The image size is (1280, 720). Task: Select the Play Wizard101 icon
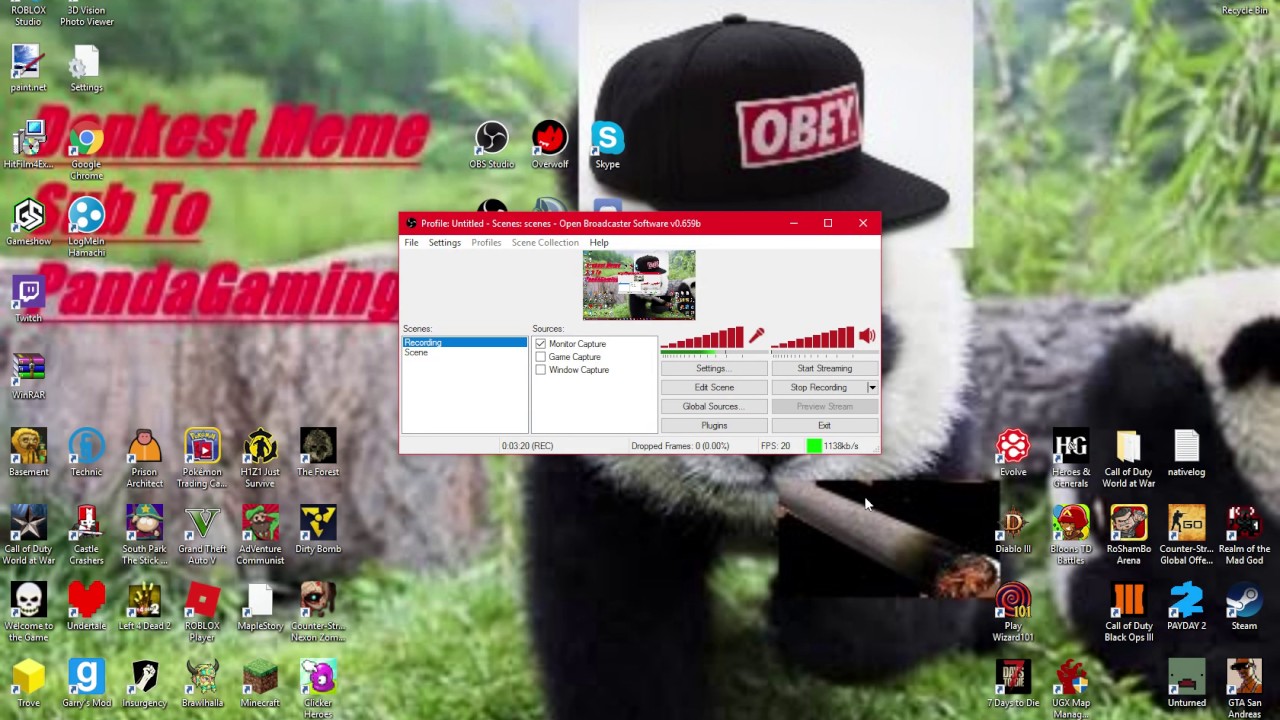click(1012, 613)
